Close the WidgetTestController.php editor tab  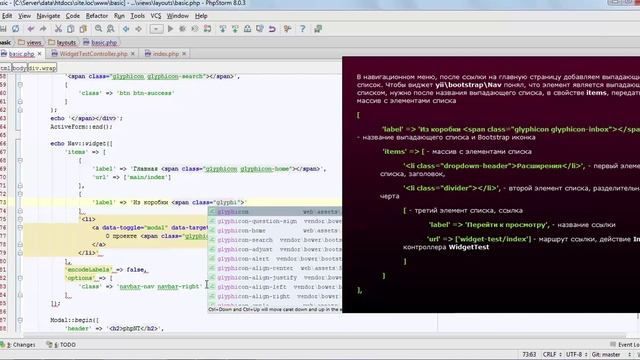tap(133, 54)
